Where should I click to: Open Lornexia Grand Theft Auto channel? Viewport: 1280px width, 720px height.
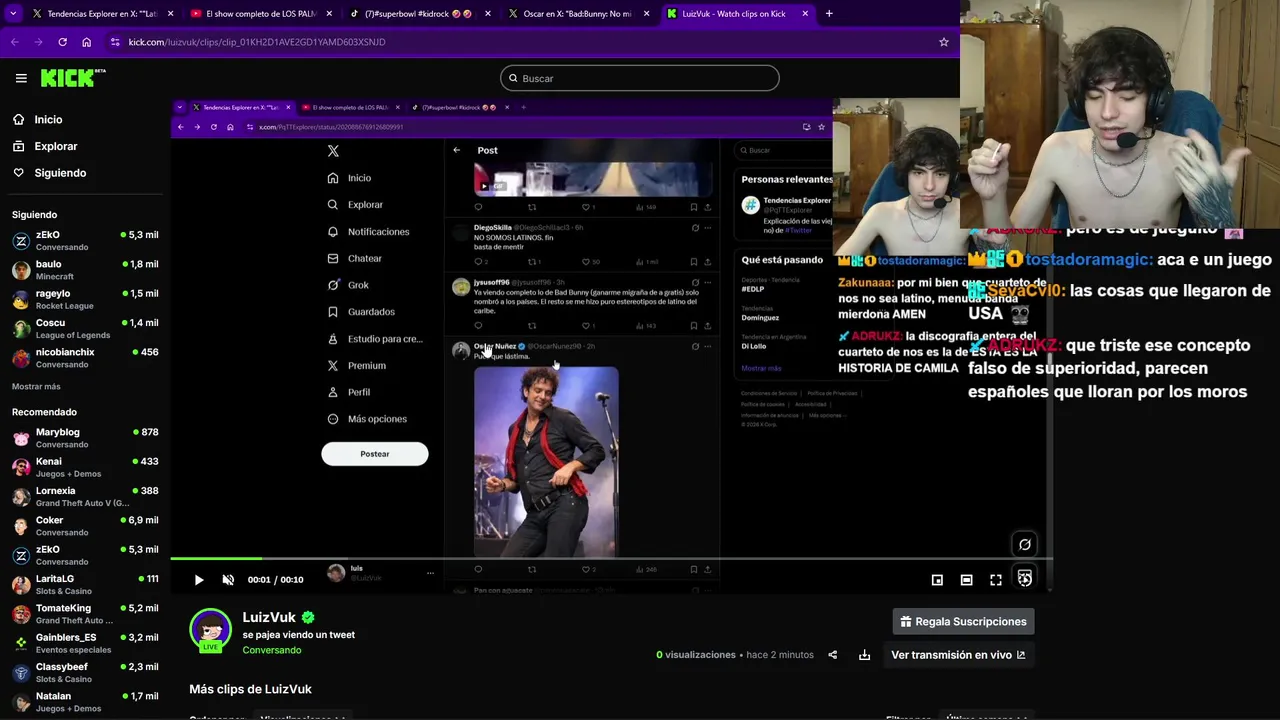point(85,497)
